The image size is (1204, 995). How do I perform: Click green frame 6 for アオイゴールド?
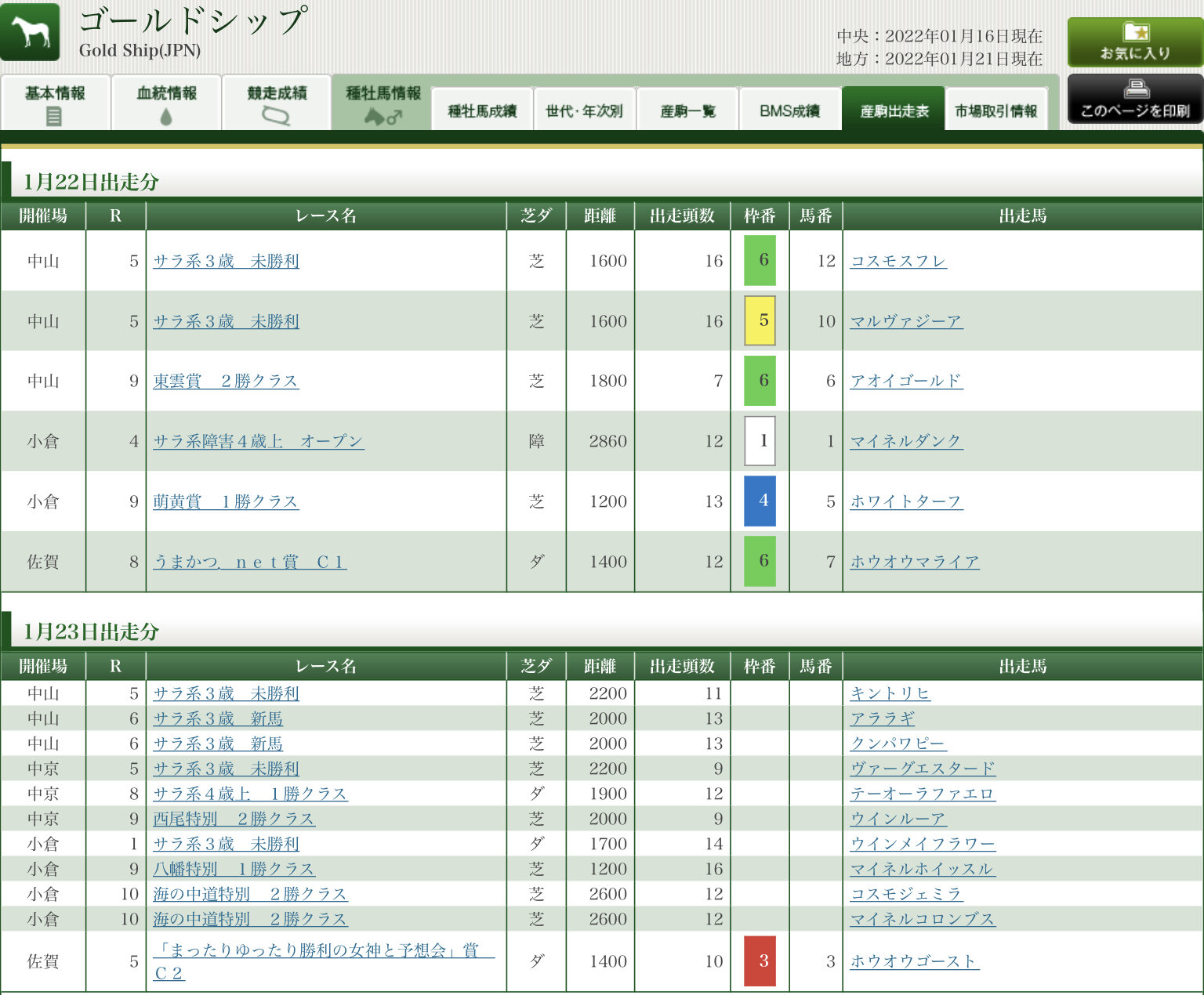[760, 380]
